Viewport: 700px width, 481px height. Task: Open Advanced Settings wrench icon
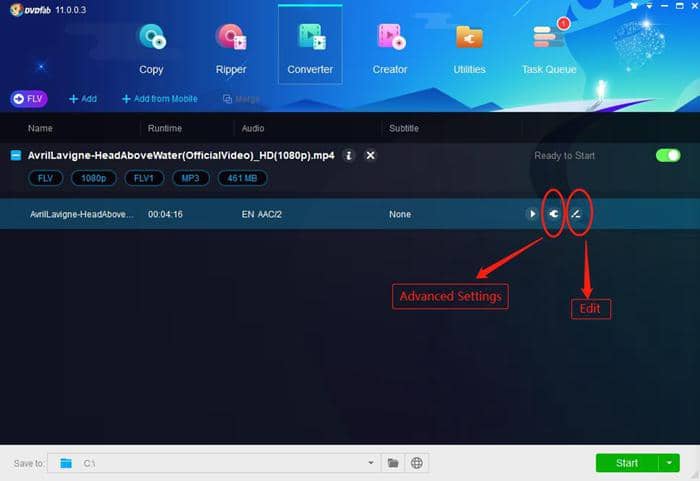[553, 214]
